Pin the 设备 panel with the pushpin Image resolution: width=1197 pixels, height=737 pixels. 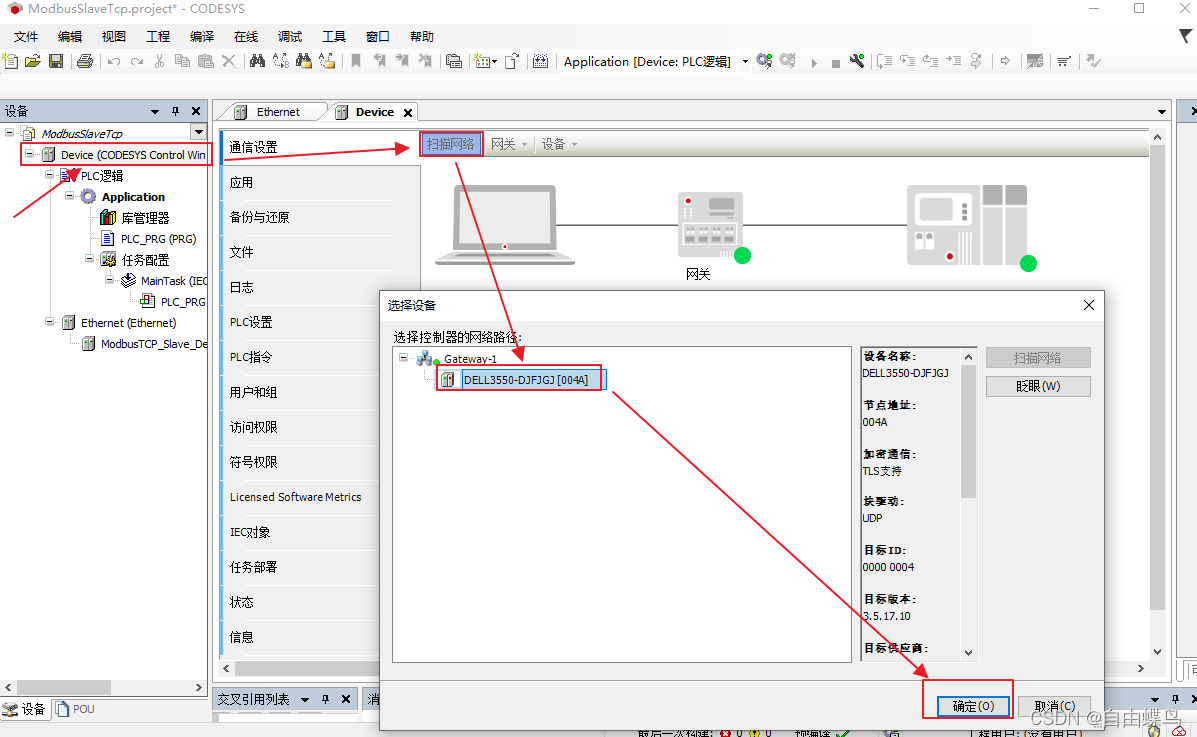click(x=176, y=112)
